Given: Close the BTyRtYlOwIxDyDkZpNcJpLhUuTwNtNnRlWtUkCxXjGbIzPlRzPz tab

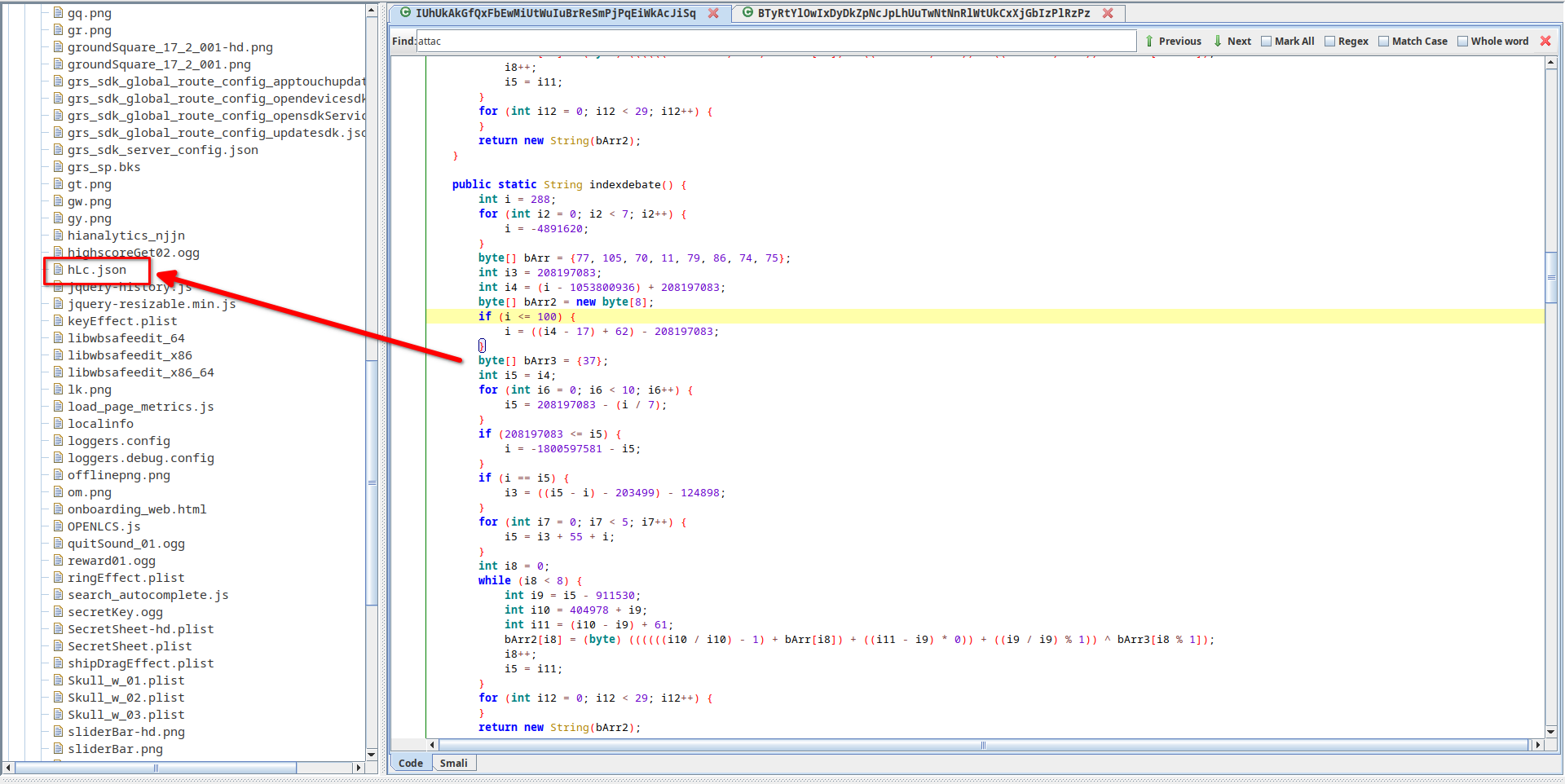Looking at the screenshot, I should (1108, 13).
